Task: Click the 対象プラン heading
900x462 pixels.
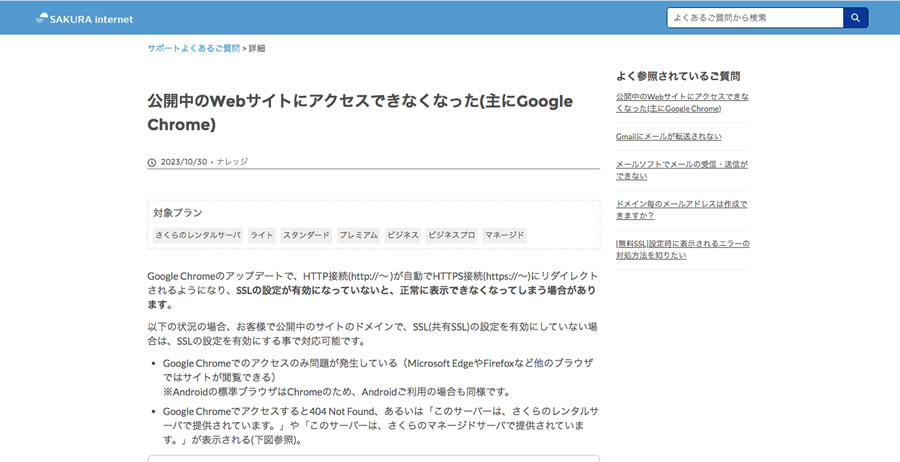Action: [177, 213]
